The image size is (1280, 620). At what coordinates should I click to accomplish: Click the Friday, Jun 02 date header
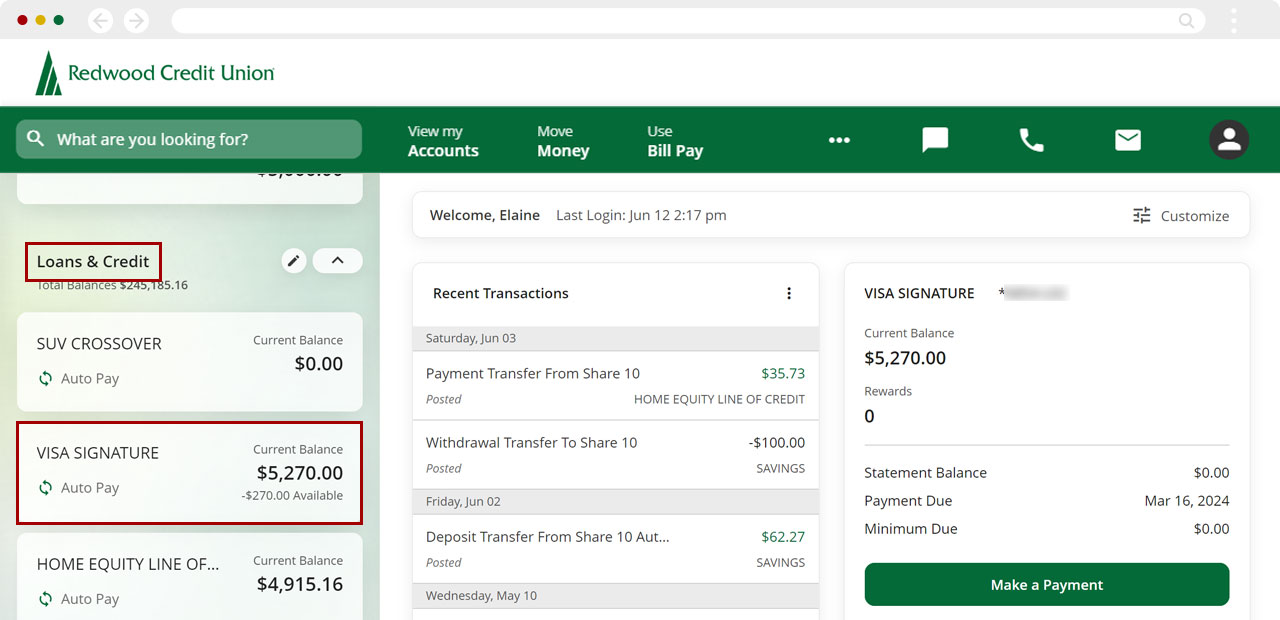615,502
